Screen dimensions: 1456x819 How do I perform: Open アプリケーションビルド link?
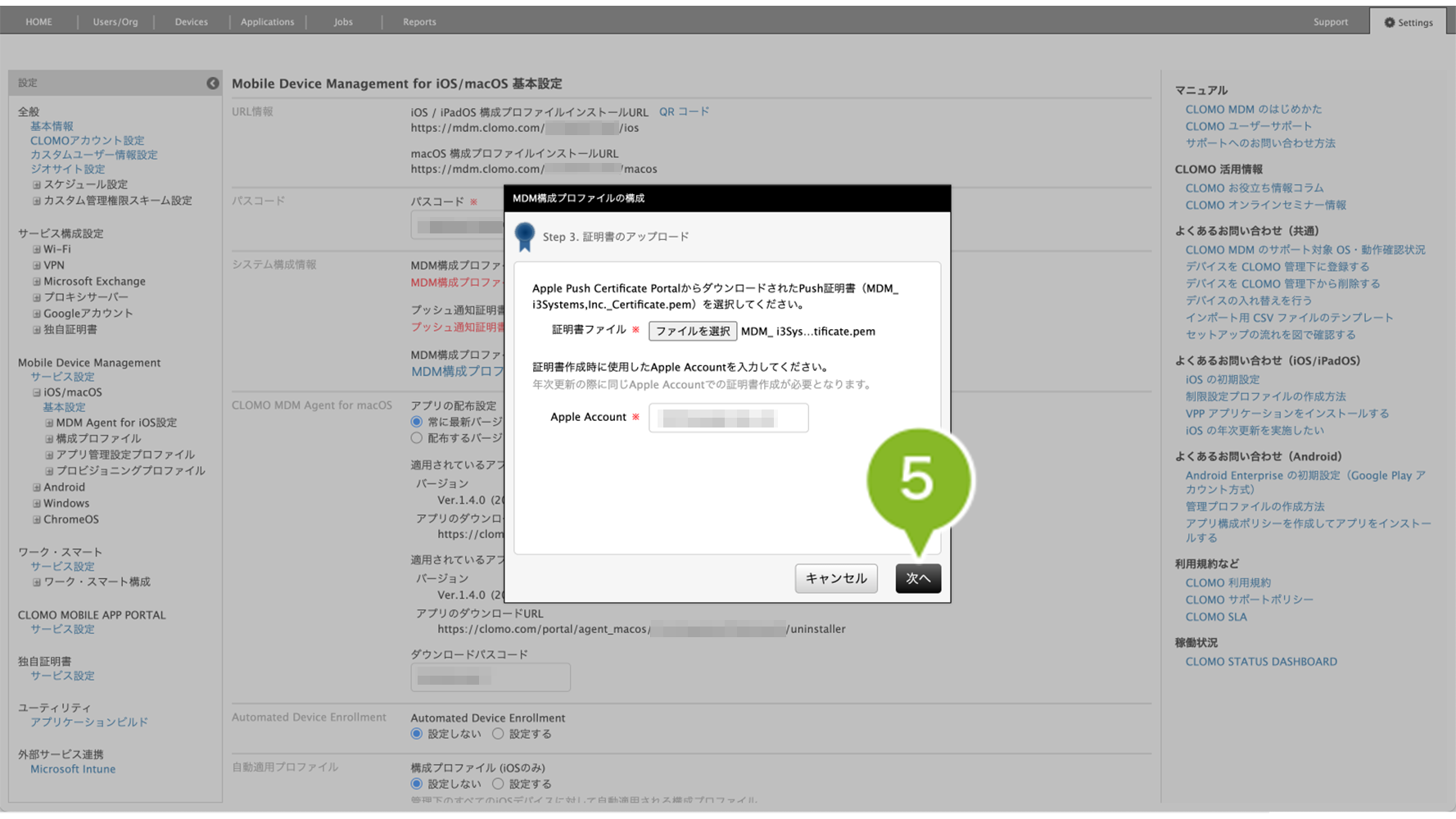[89, 722]
